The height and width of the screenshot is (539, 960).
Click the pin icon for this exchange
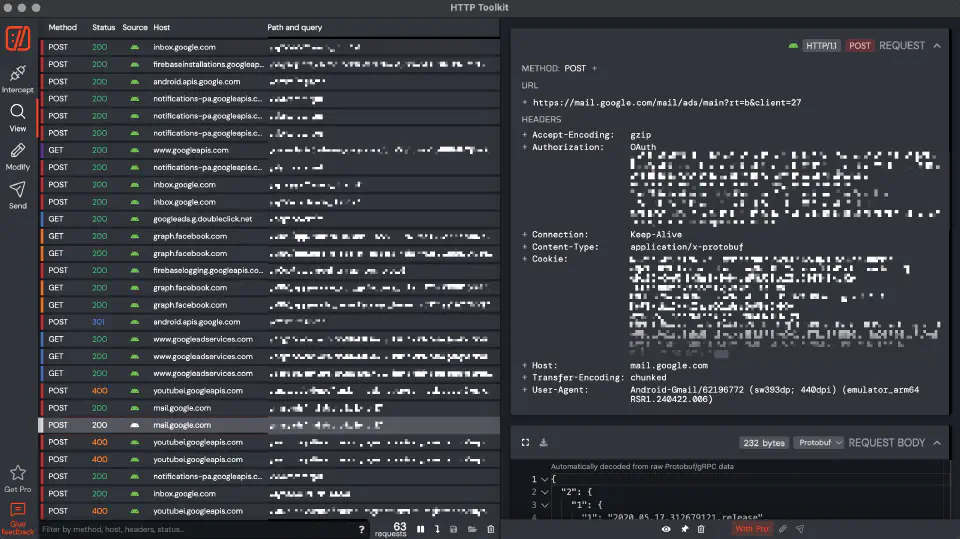pos(684,529)
